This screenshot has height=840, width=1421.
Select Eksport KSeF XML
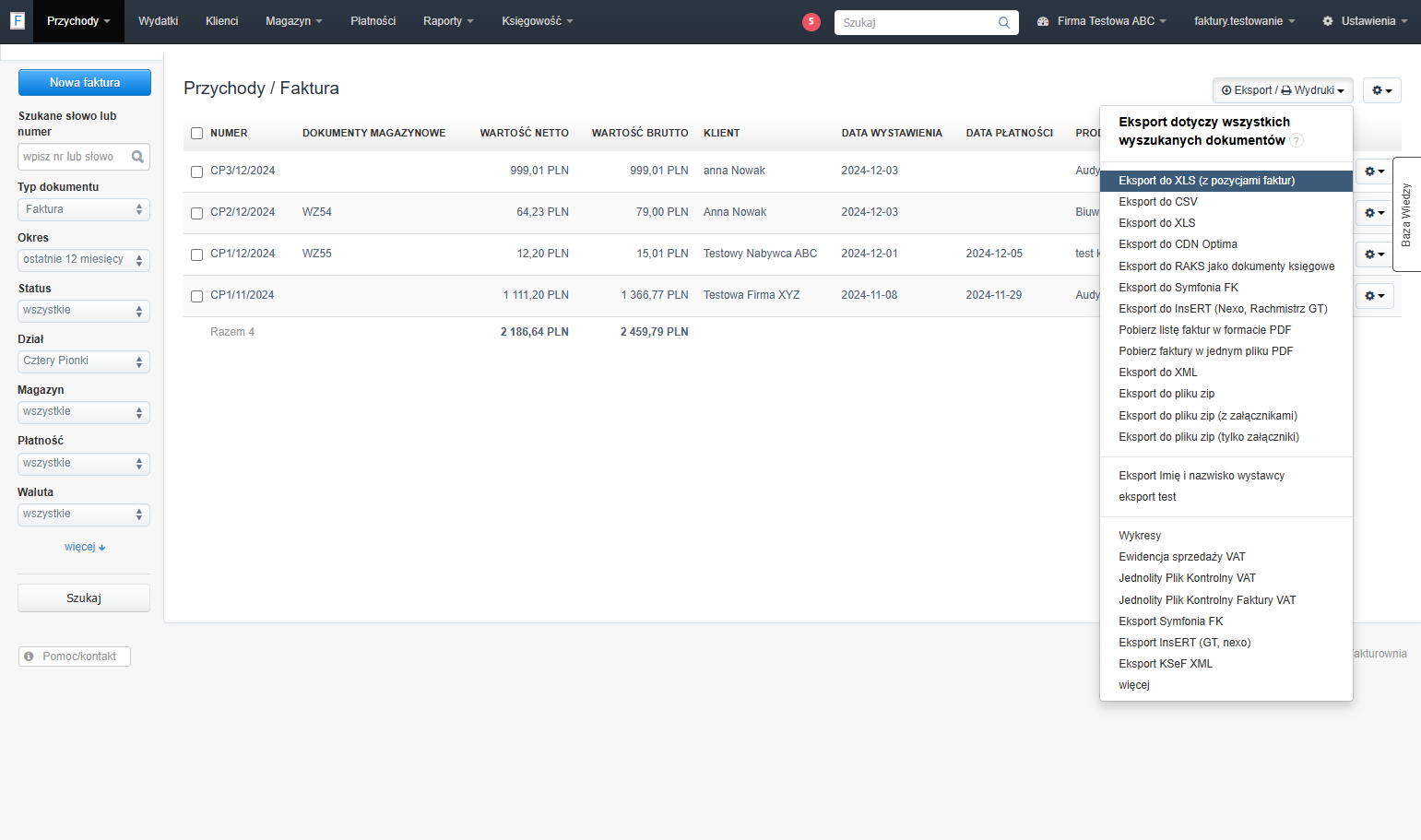[1226, 664]
